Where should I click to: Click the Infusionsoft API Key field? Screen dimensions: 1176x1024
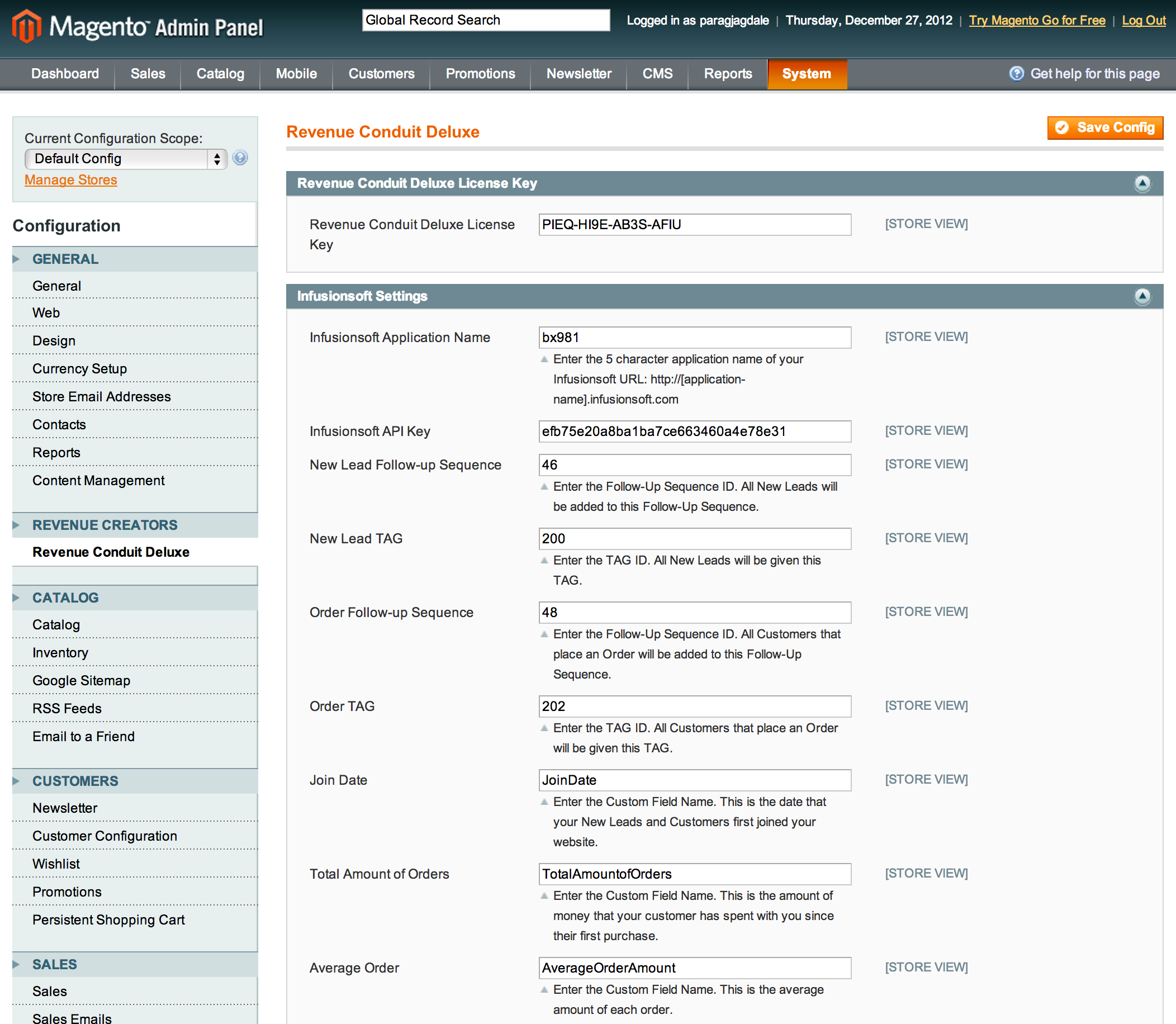tap(694, 432)
